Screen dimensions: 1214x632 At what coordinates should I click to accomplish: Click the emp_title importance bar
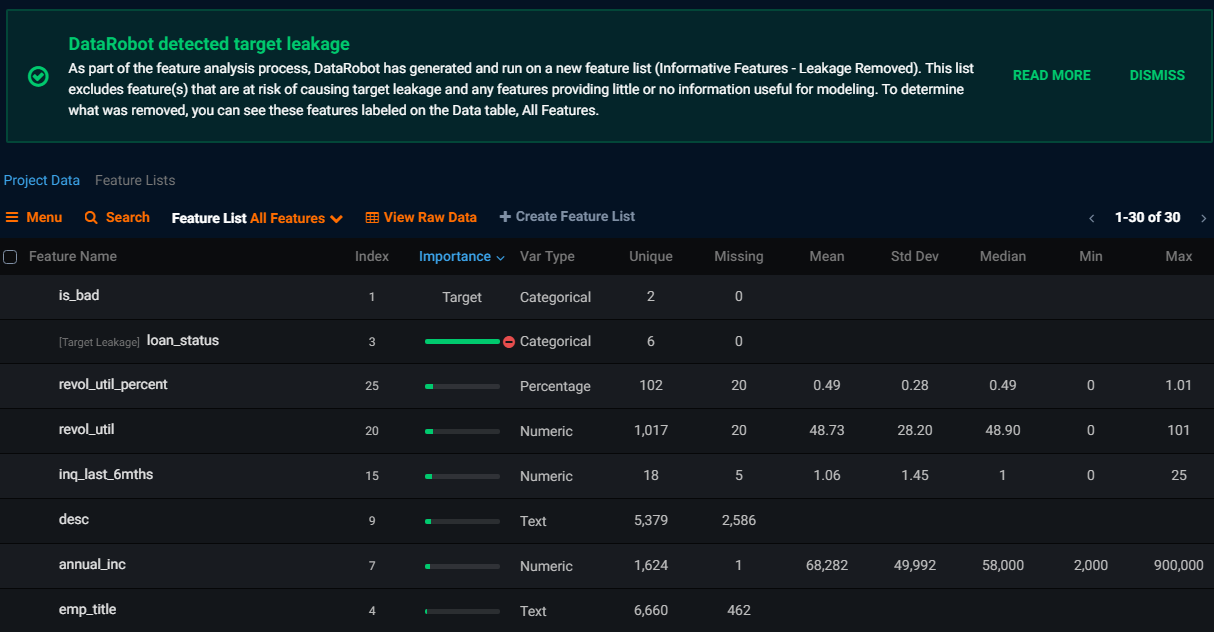pos(462,611)
